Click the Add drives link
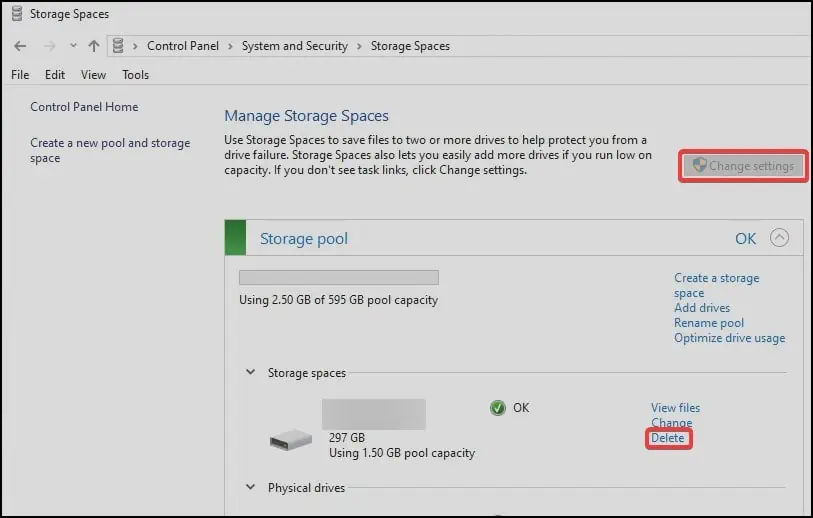The image size is (813, 518). point(702,308)
